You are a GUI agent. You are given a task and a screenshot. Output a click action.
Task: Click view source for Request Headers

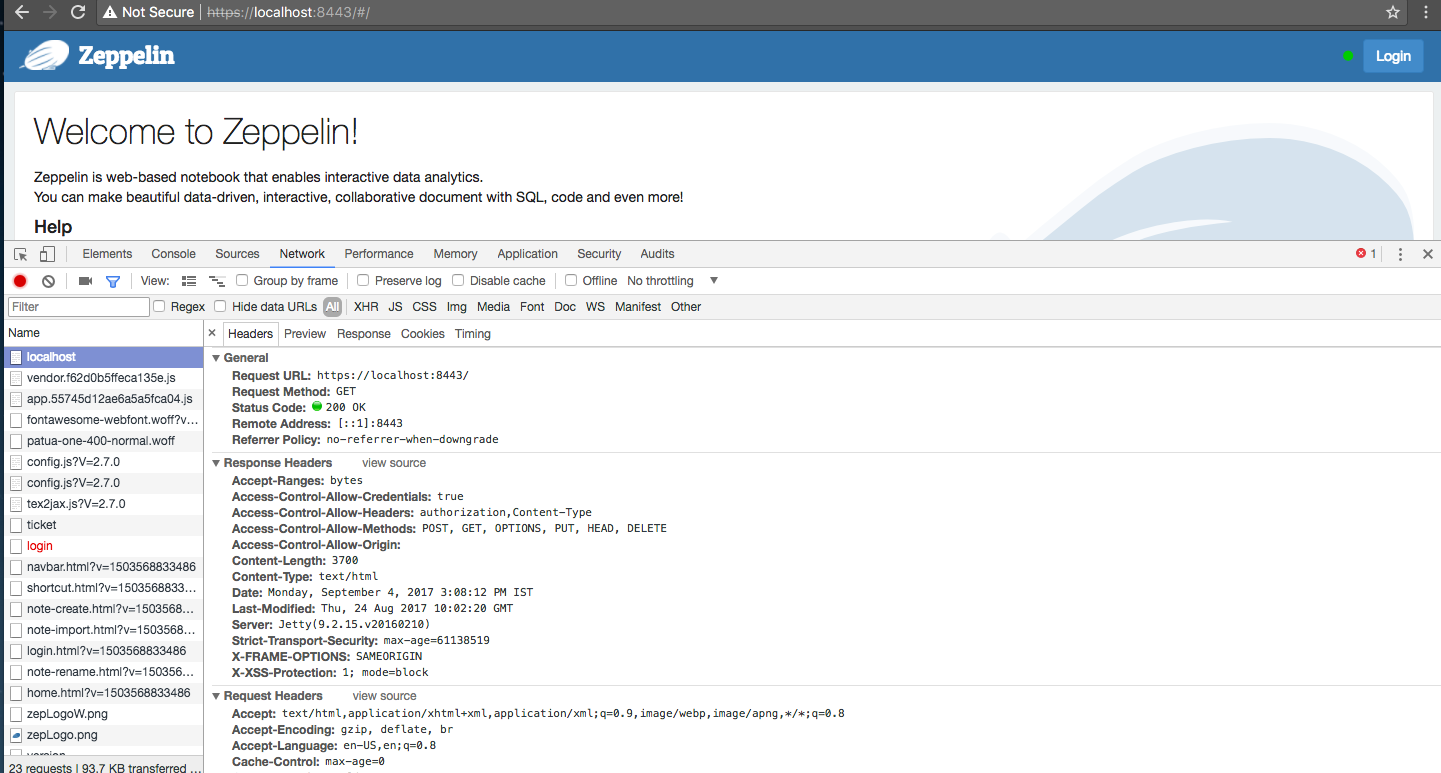point(384,696)
